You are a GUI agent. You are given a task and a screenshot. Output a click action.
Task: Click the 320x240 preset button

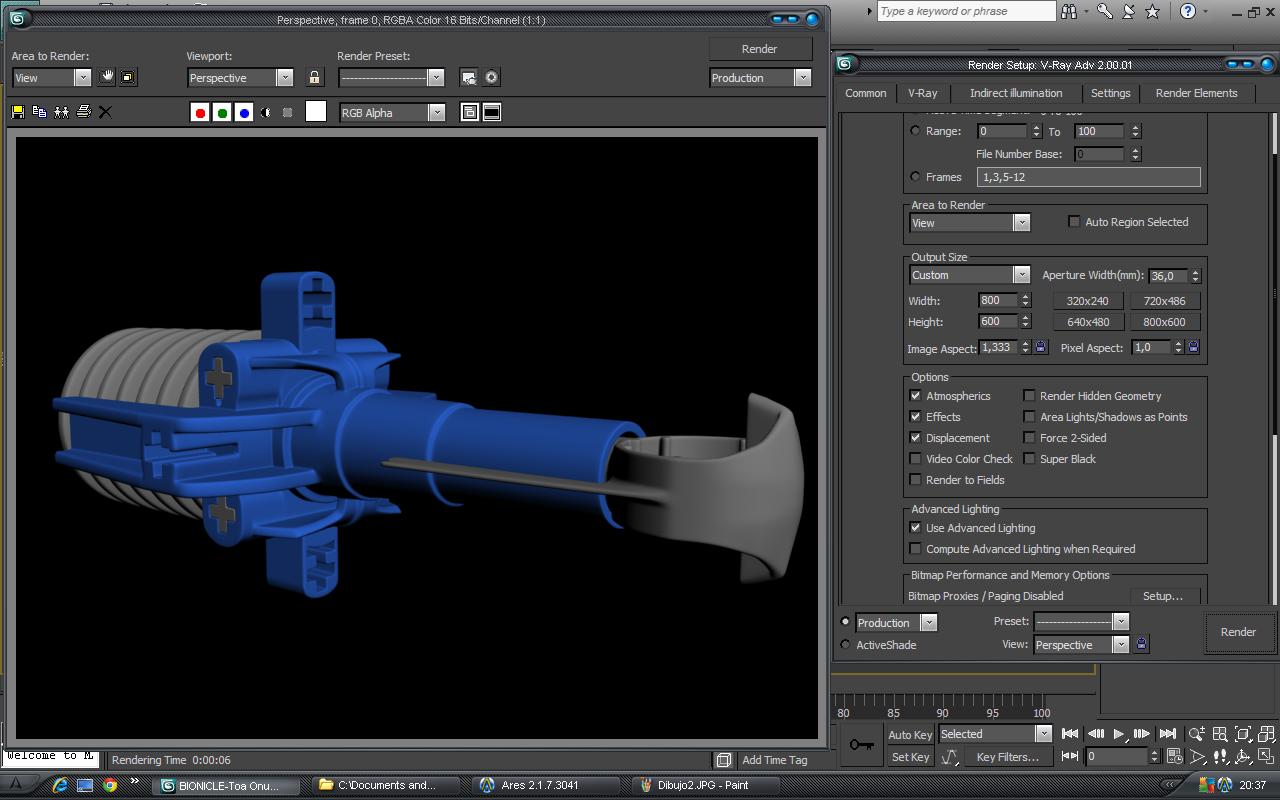click(1088, 301)
